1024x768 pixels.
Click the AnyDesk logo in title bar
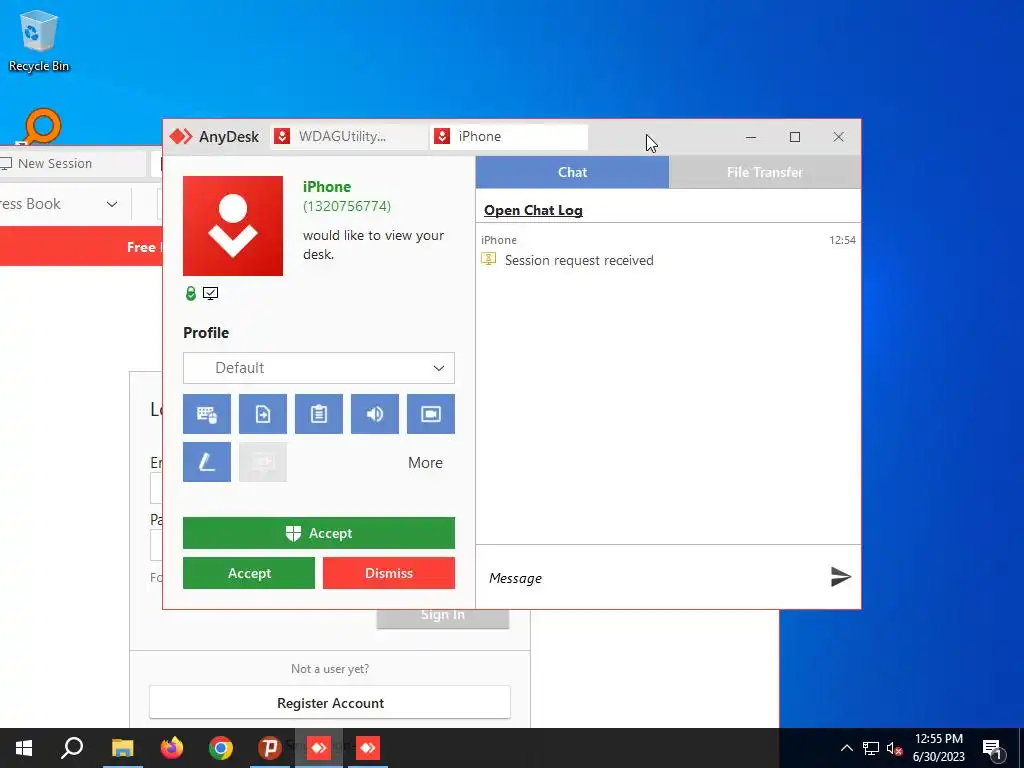click(181, 136)
